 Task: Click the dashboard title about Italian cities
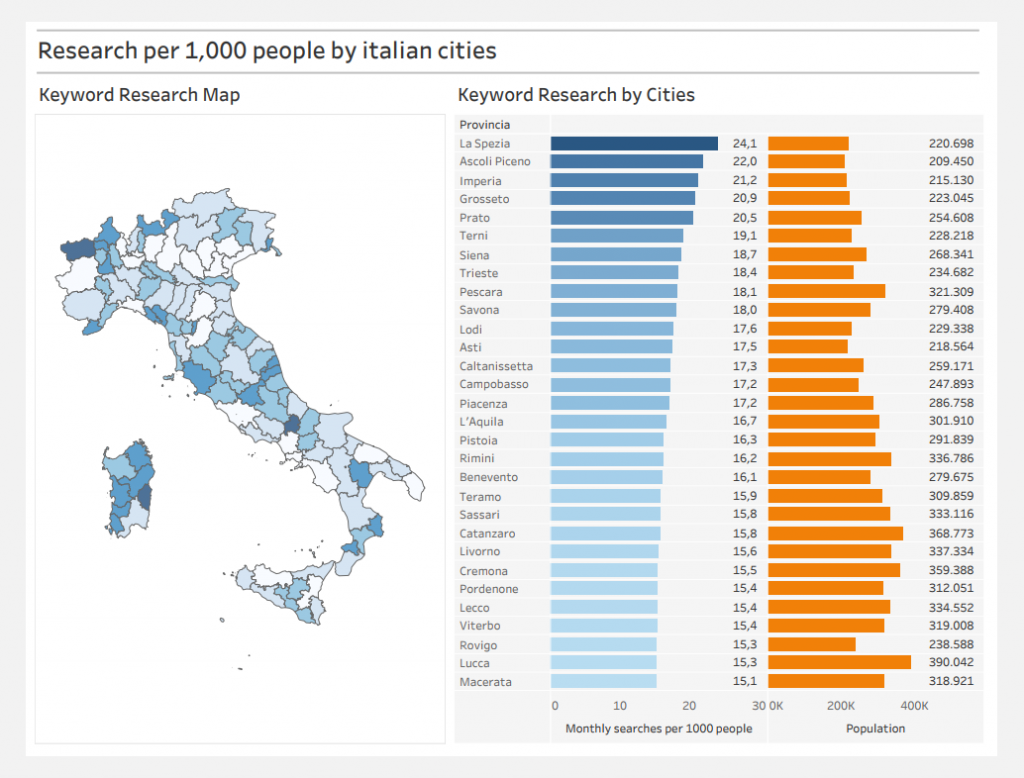tap(267, 50)
